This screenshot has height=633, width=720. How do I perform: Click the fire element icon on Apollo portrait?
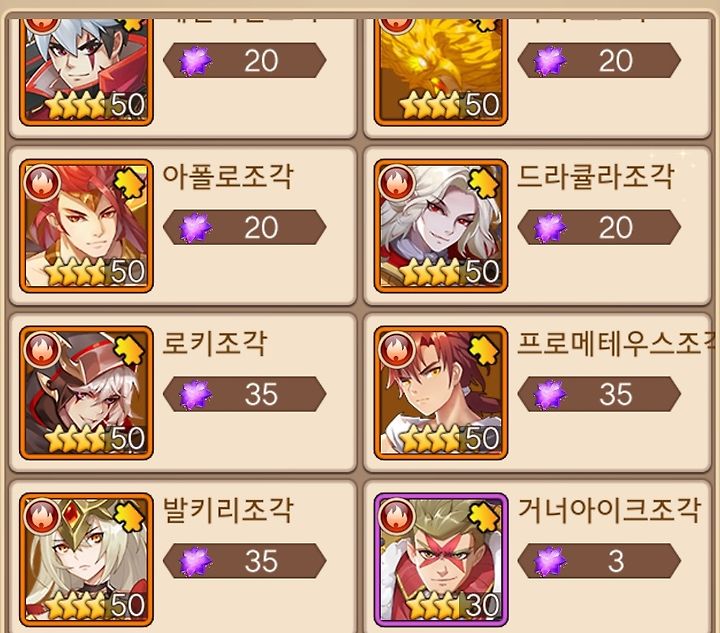click(x=42, y=182)
